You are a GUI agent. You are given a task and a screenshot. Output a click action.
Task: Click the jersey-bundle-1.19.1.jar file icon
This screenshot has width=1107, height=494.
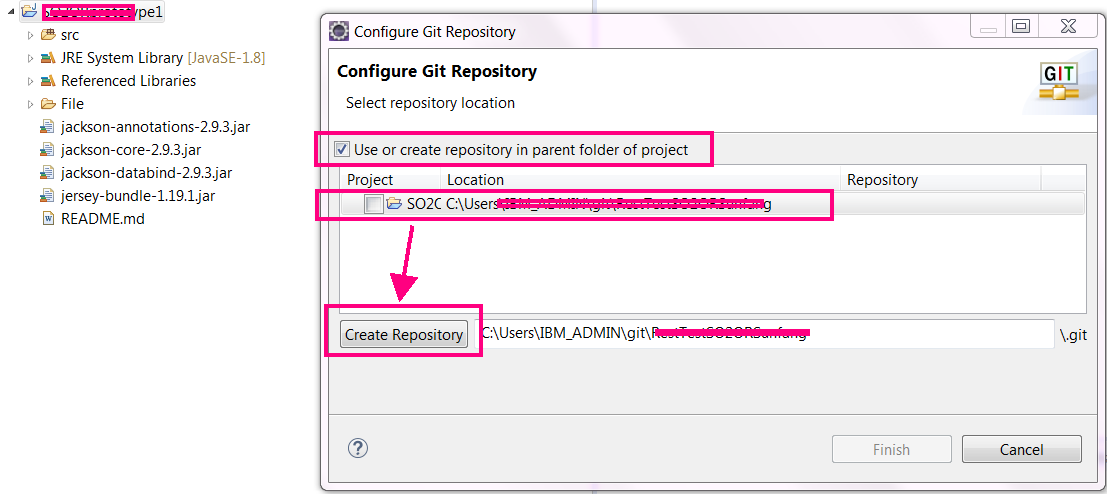click(x=47, y=196)
